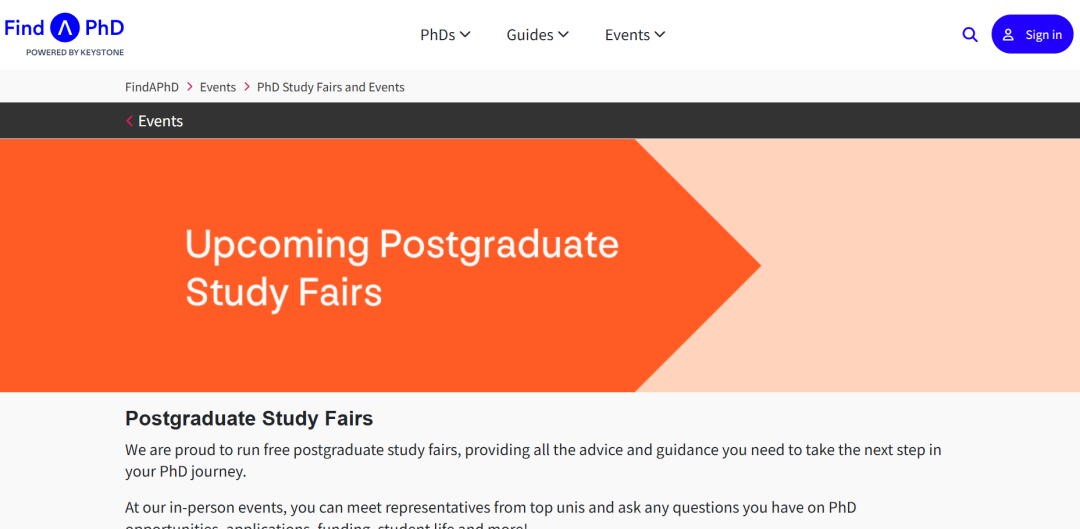Go back to Events in dark bar

coord(160,121)
